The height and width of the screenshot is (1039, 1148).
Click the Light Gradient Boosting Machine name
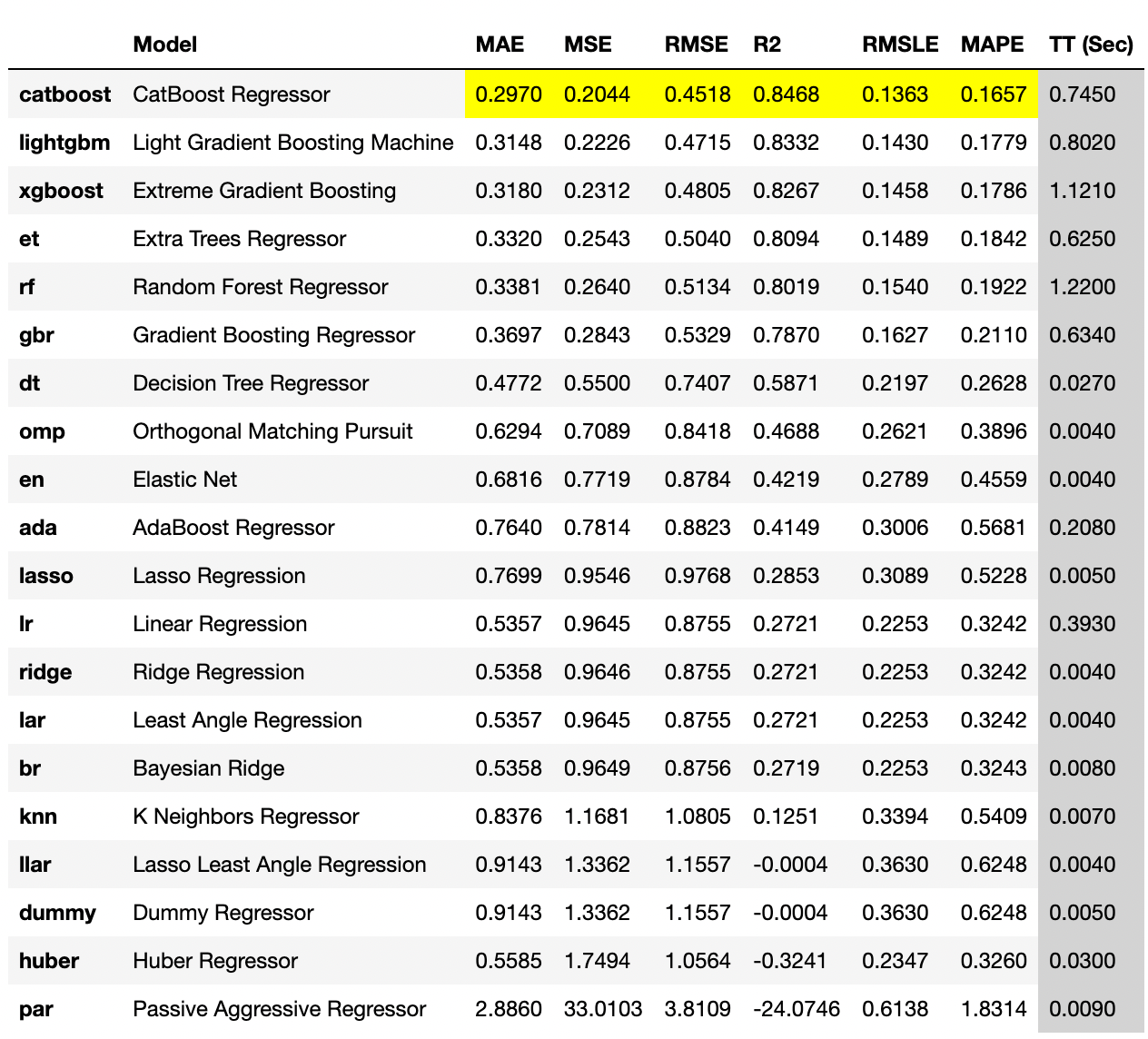tap(292, 143)
